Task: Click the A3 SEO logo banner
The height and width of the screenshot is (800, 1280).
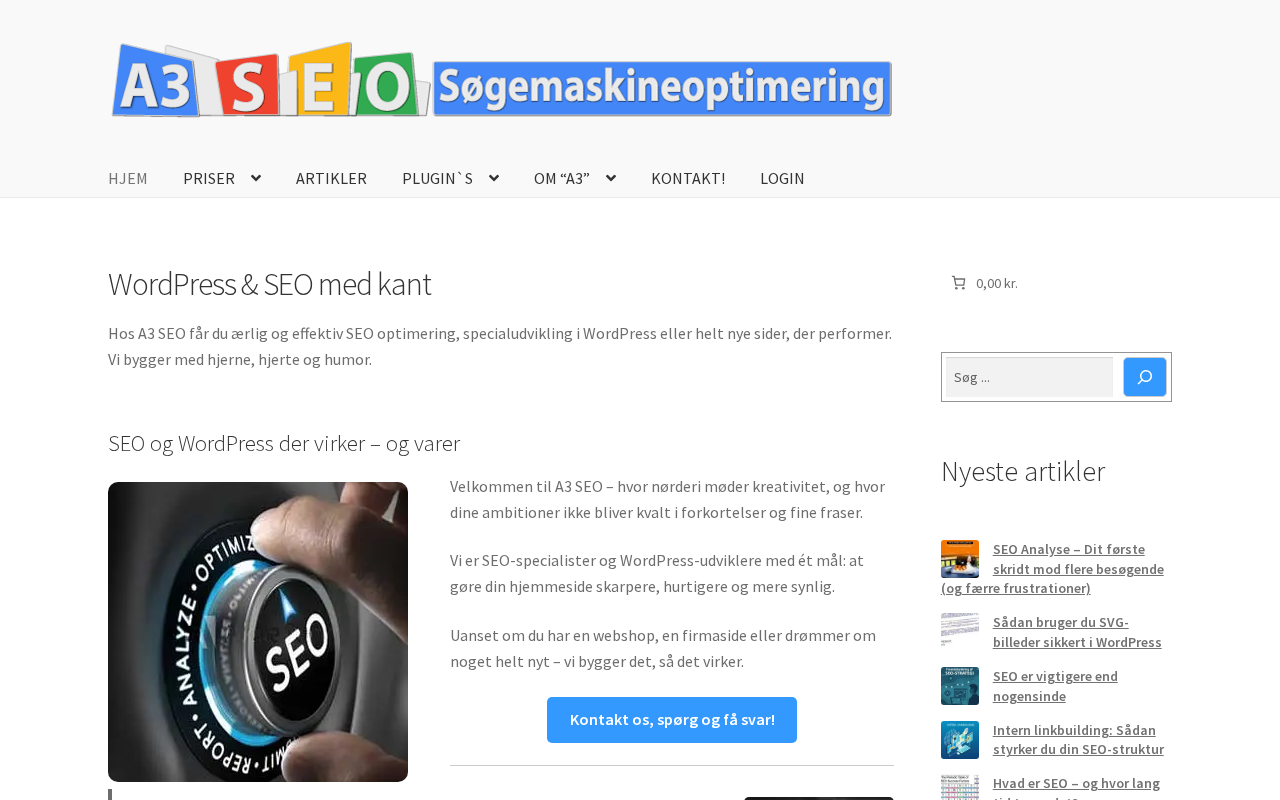Action: [501, 80]
